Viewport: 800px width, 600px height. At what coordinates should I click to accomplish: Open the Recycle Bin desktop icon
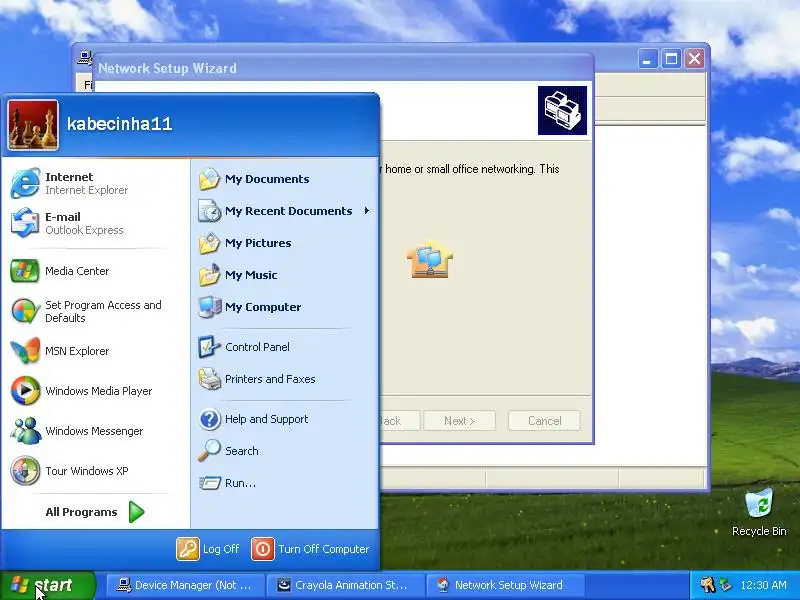(x=759, y=512)
